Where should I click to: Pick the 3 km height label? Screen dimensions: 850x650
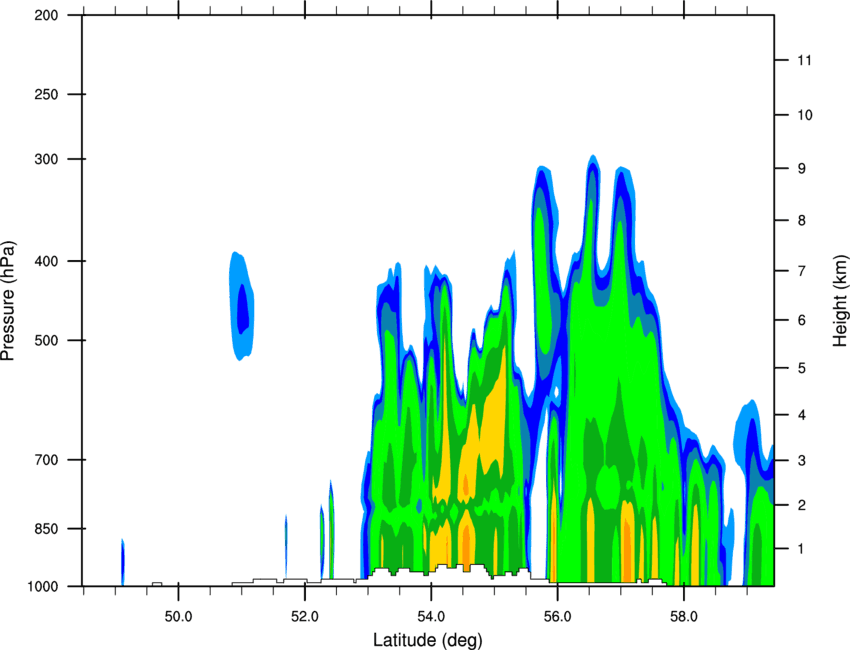pyautogui.click(x=801, y=460)
